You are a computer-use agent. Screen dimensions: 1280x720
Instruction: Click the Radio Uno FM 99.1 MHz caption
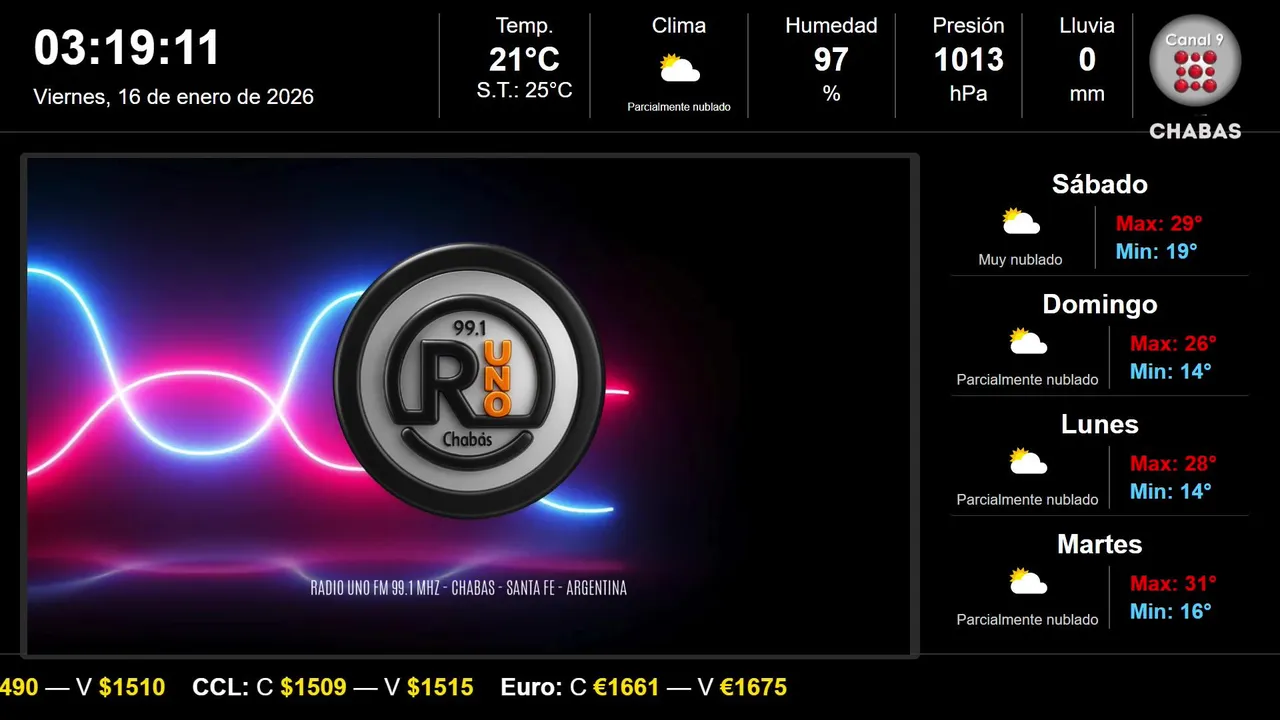pos(469,588)
